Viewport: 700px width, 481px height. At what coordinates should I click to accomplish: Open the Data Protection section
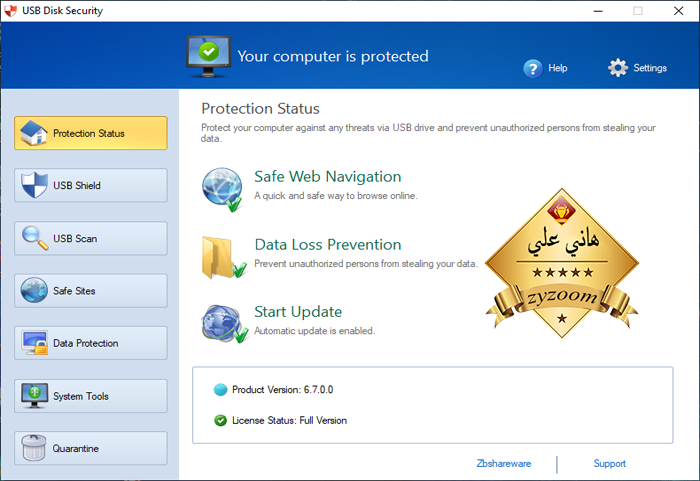(x=91, y=343)
